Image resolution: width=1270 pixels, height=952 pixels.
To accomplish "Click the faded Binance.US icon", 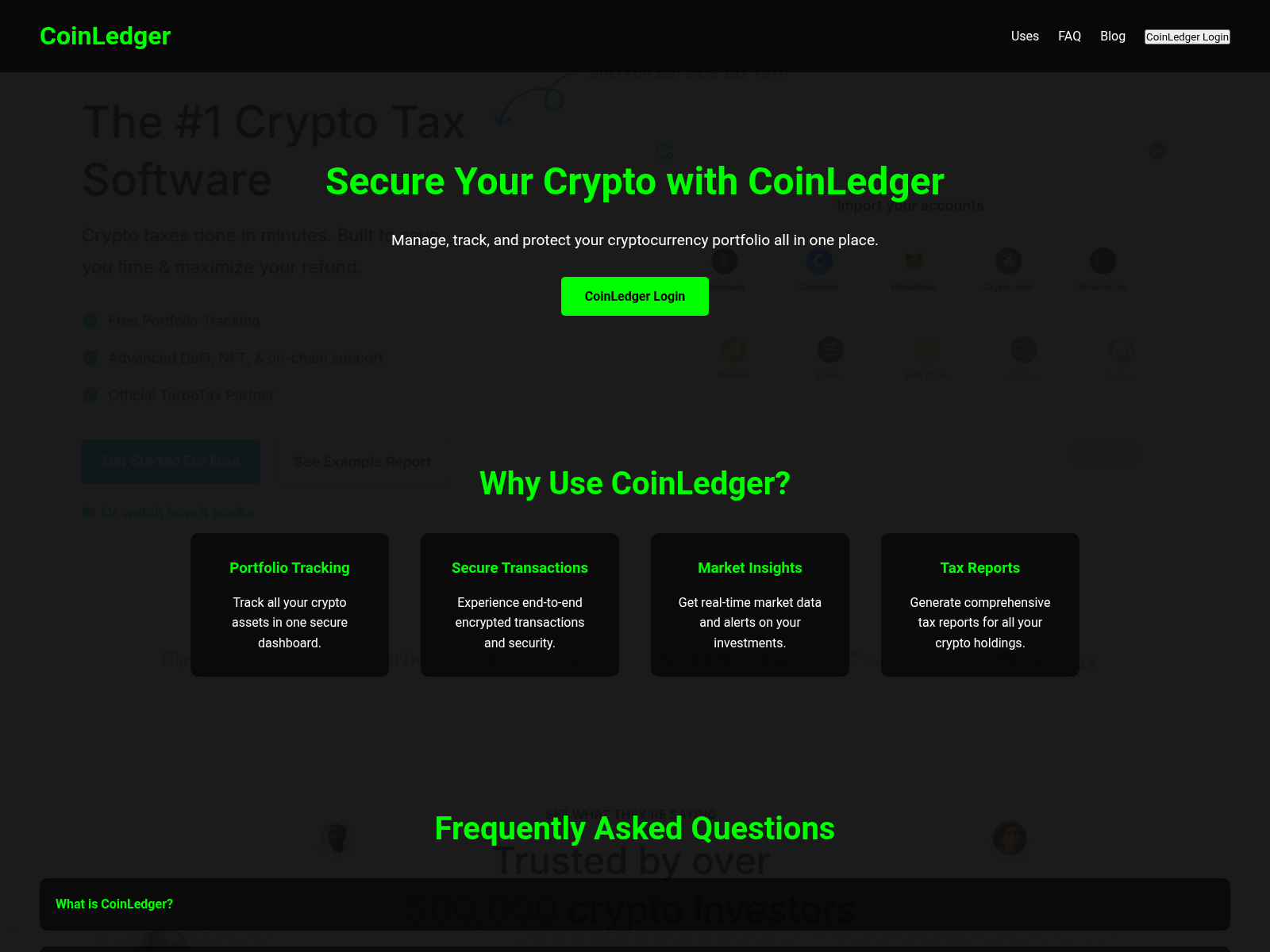I will (1103, 260).
